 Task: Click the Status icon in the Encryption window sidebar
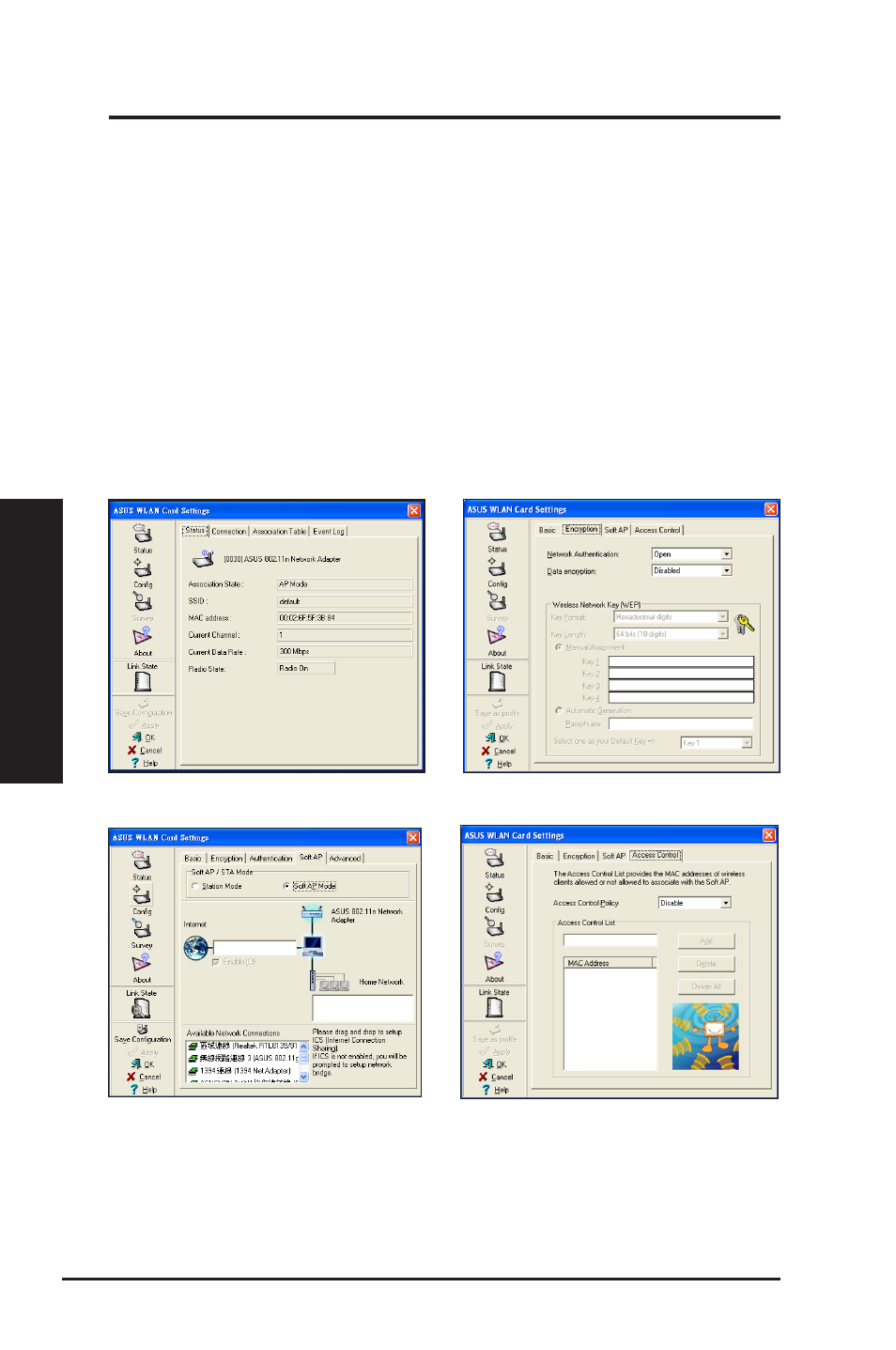click(x=497, y=532)
